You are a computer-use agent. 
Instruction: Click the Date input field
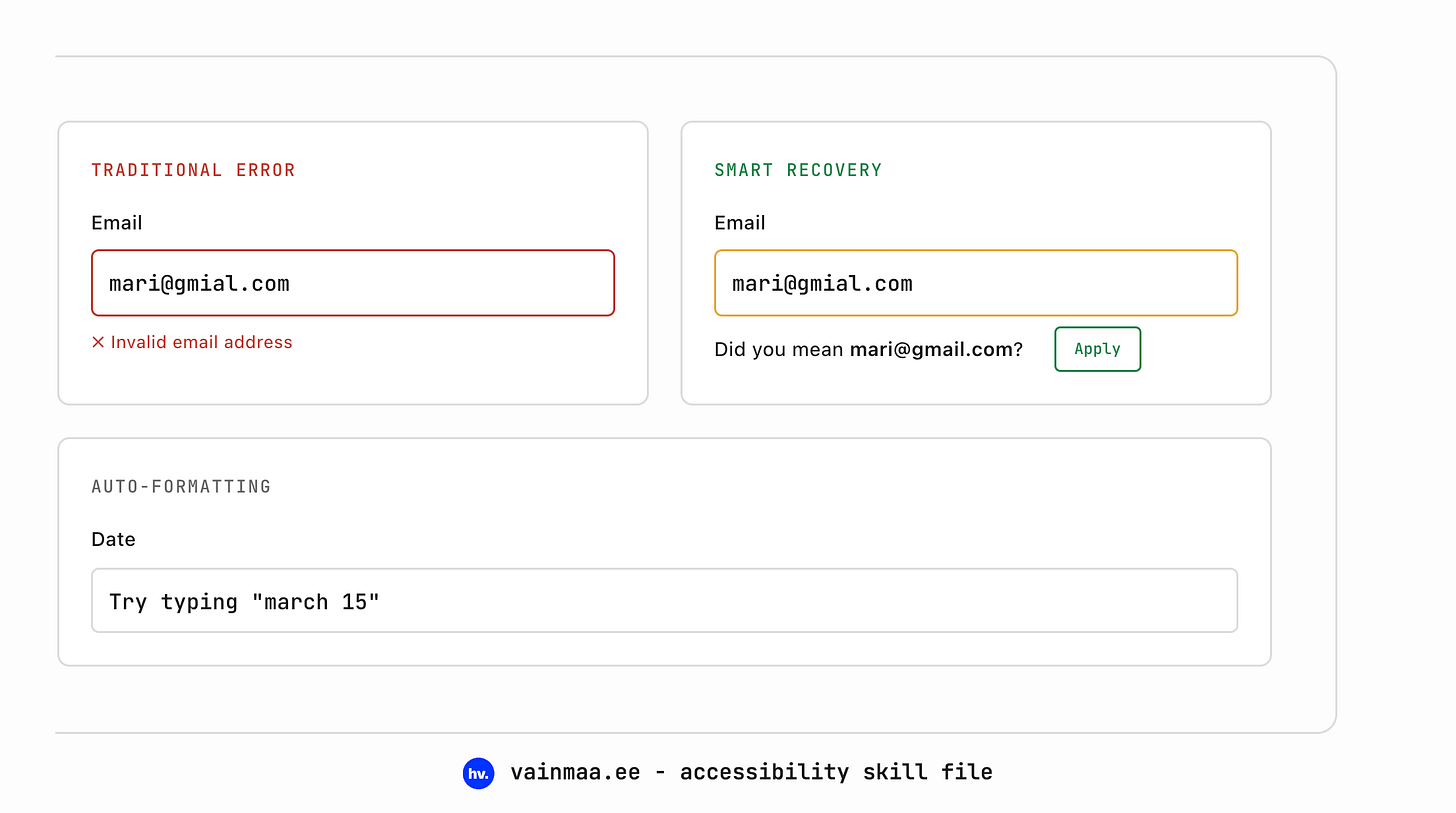pyautogui.click(x=664, y=601)
